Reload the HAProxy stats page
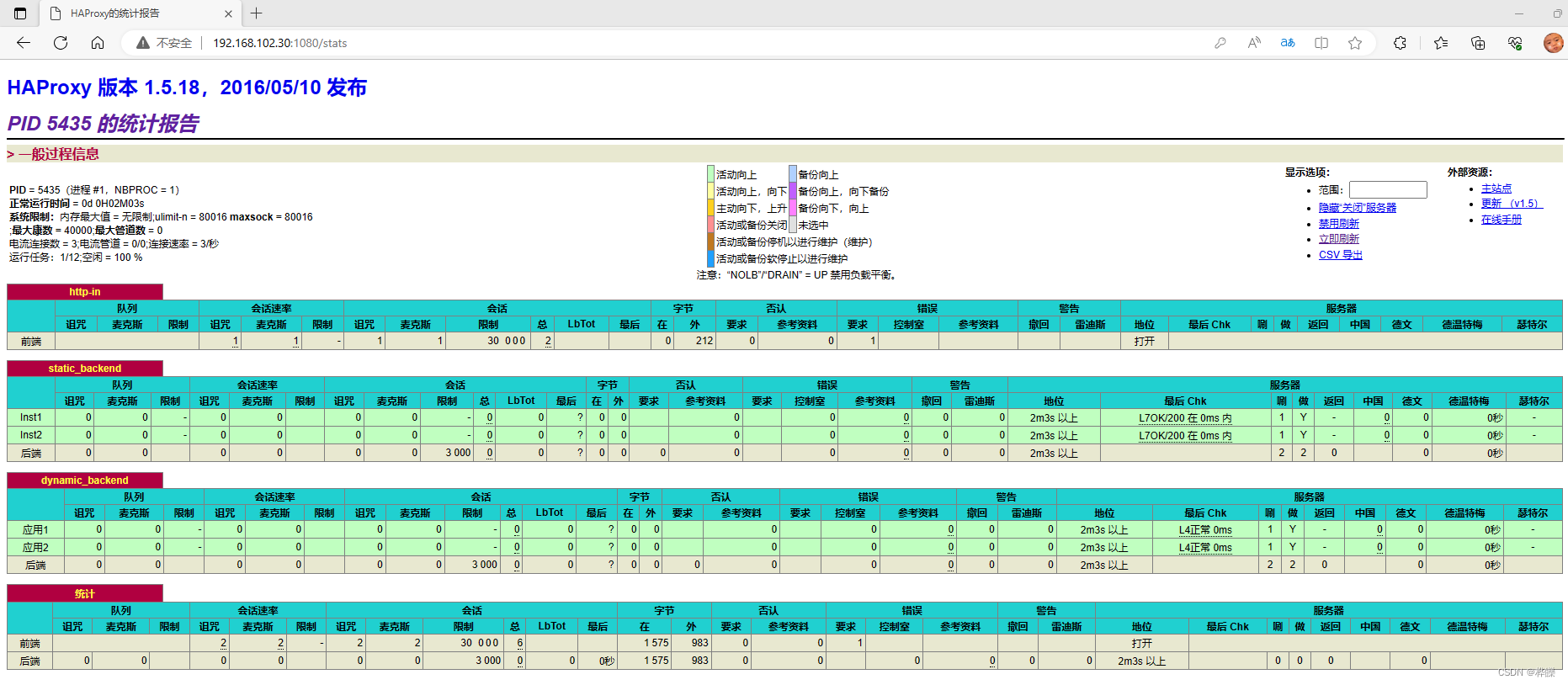Viewport: 1568px width, 685px height. [61, 43]
